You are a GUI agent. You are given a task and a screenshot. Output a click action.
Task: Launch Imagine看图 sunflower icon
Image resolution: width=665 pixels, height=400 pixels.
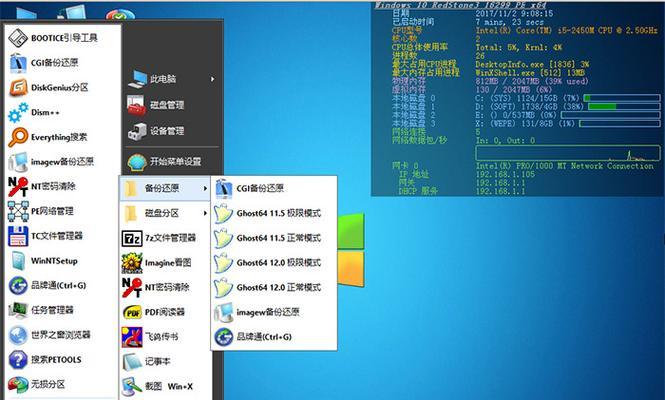coord(132,263)
